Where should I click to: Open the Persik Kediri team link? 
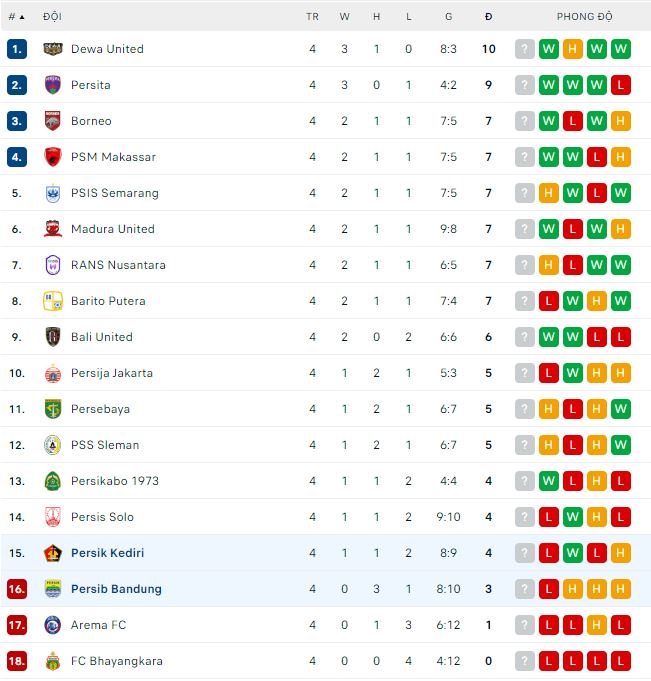tap(107, 553)
